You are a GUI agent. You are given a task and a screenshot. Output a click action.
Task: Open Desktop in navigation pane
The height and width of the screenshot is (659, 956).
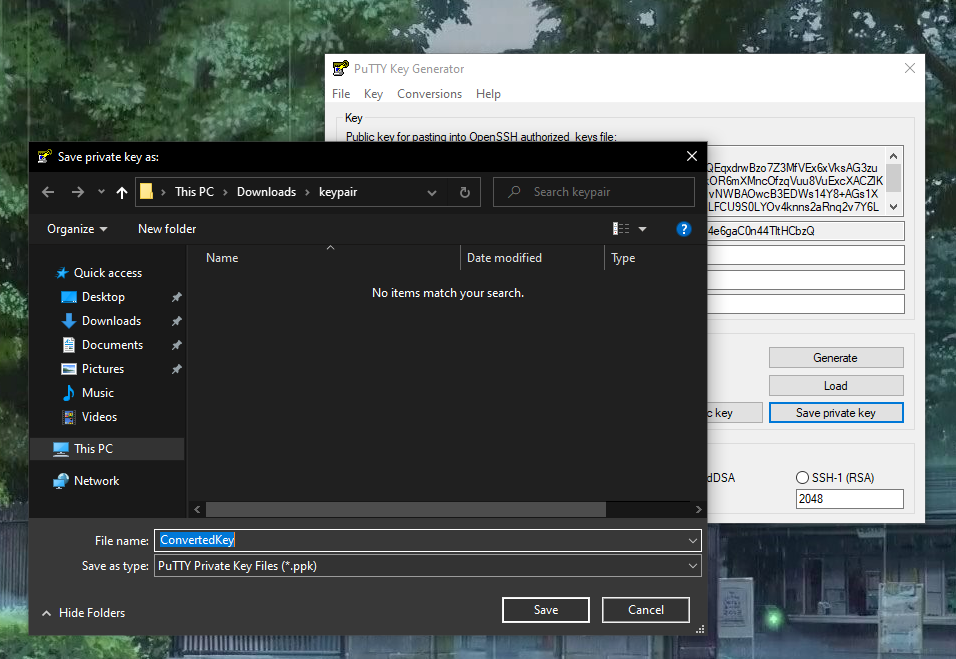click(104, 297)
